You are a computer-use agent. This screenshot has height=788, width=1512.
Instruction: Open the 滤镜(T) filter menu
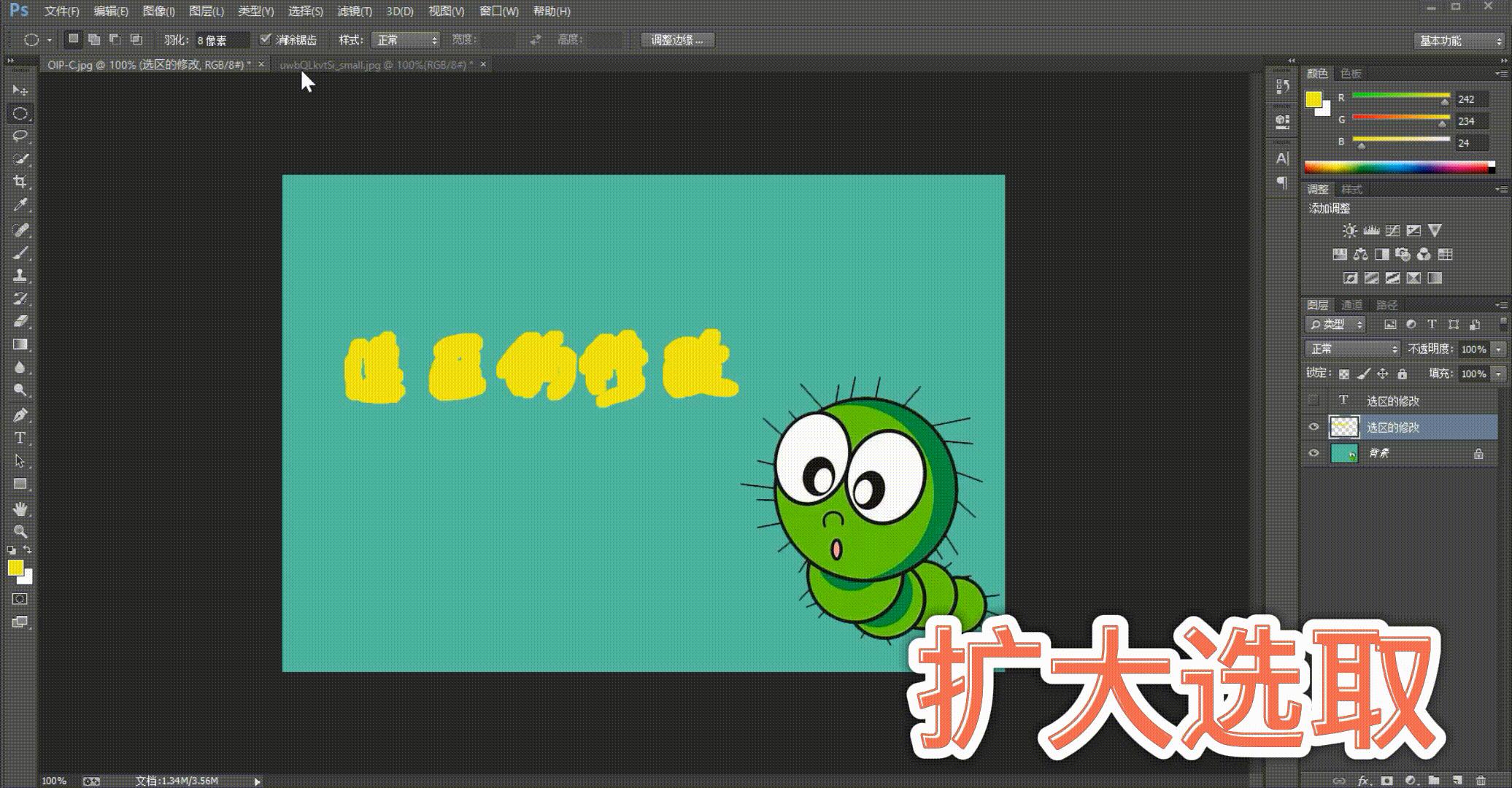tap(355, 11)
